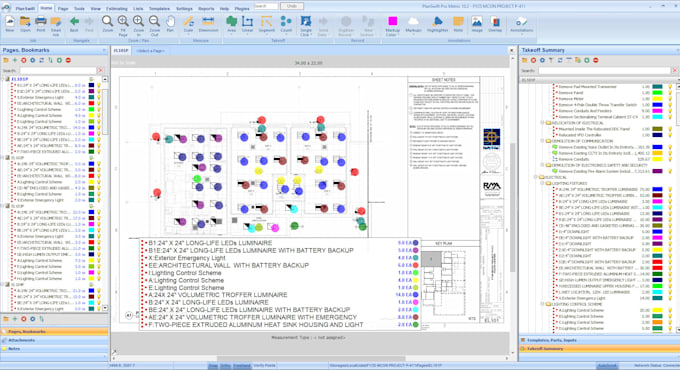Select the Linear takeoff tool
Screen dimensions: 680x370
[x=247, y=21]
